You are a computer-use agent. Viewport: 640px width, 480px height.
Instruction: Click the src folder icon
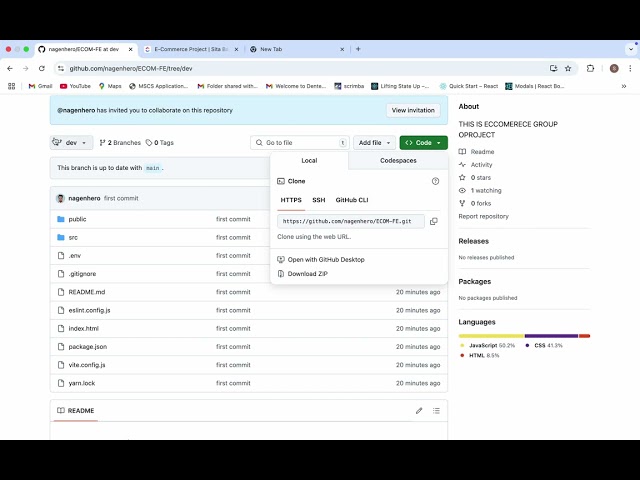(61, 238)
